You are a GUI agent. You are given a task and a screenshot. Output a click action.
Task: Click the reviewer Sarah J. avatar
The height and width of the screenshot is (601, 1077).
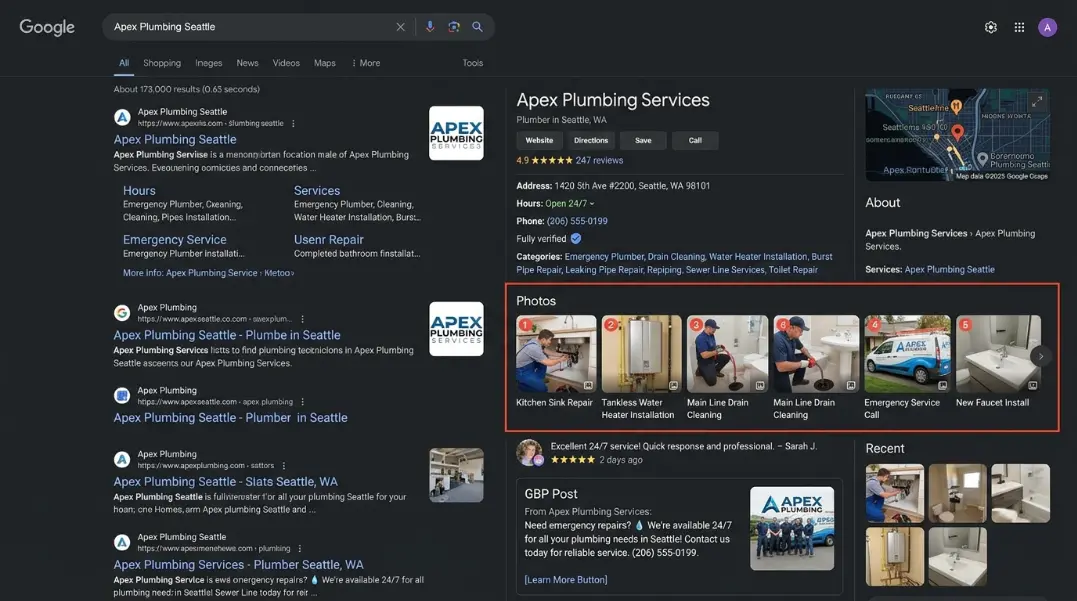click(530, 453)
